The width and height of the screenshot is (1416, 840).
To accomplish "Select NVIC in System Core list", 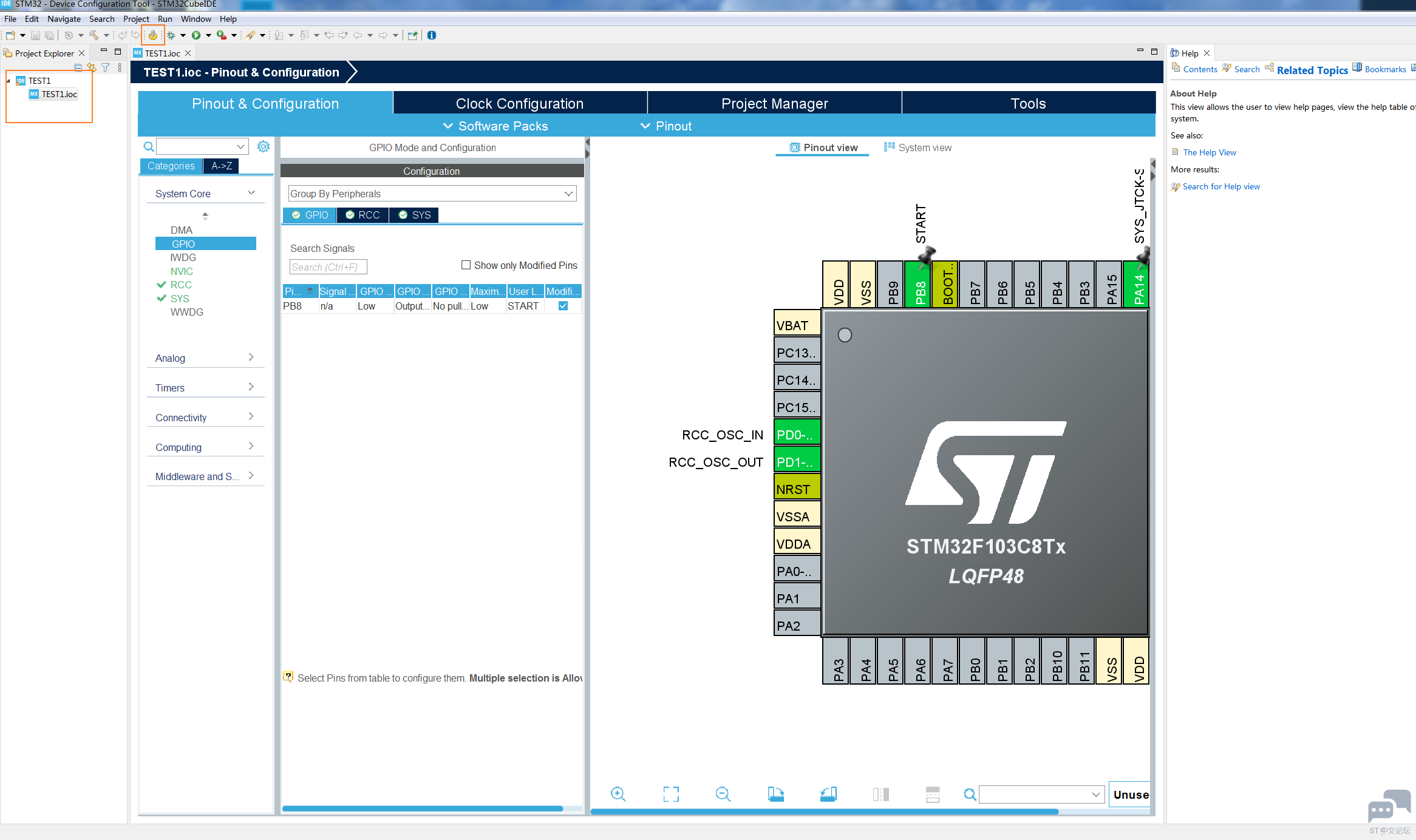I will click(182, 271).
